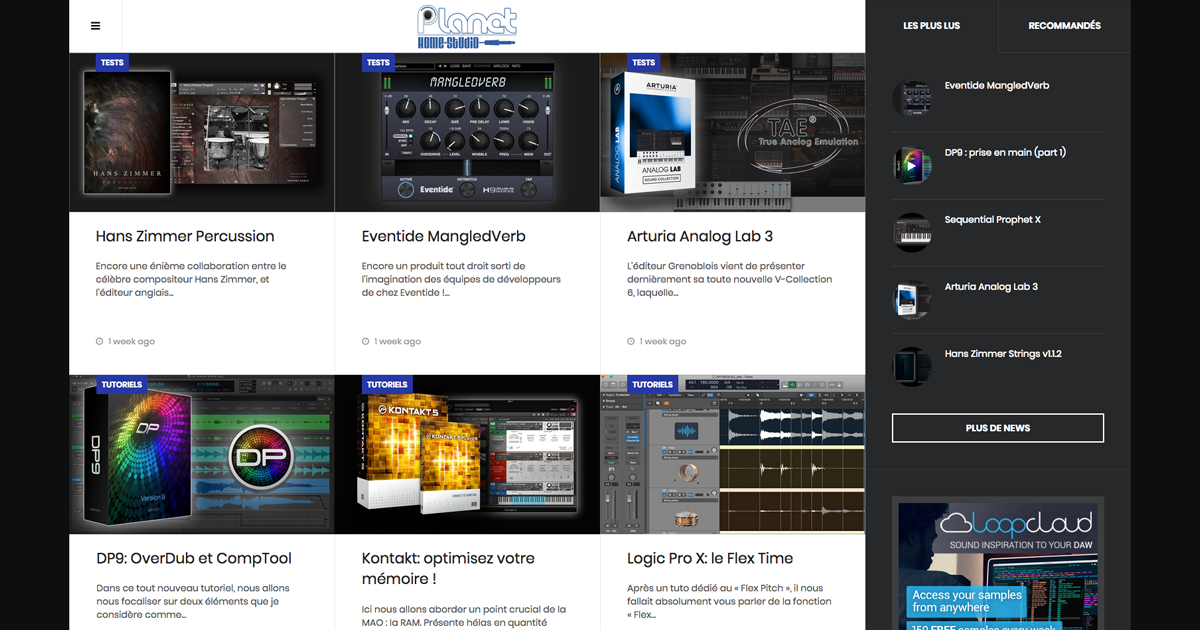Click the Hans Zimmer Strings sidebar thumbnail
The width and height of the screenshot is (1200, 630).
click(911, 366)
